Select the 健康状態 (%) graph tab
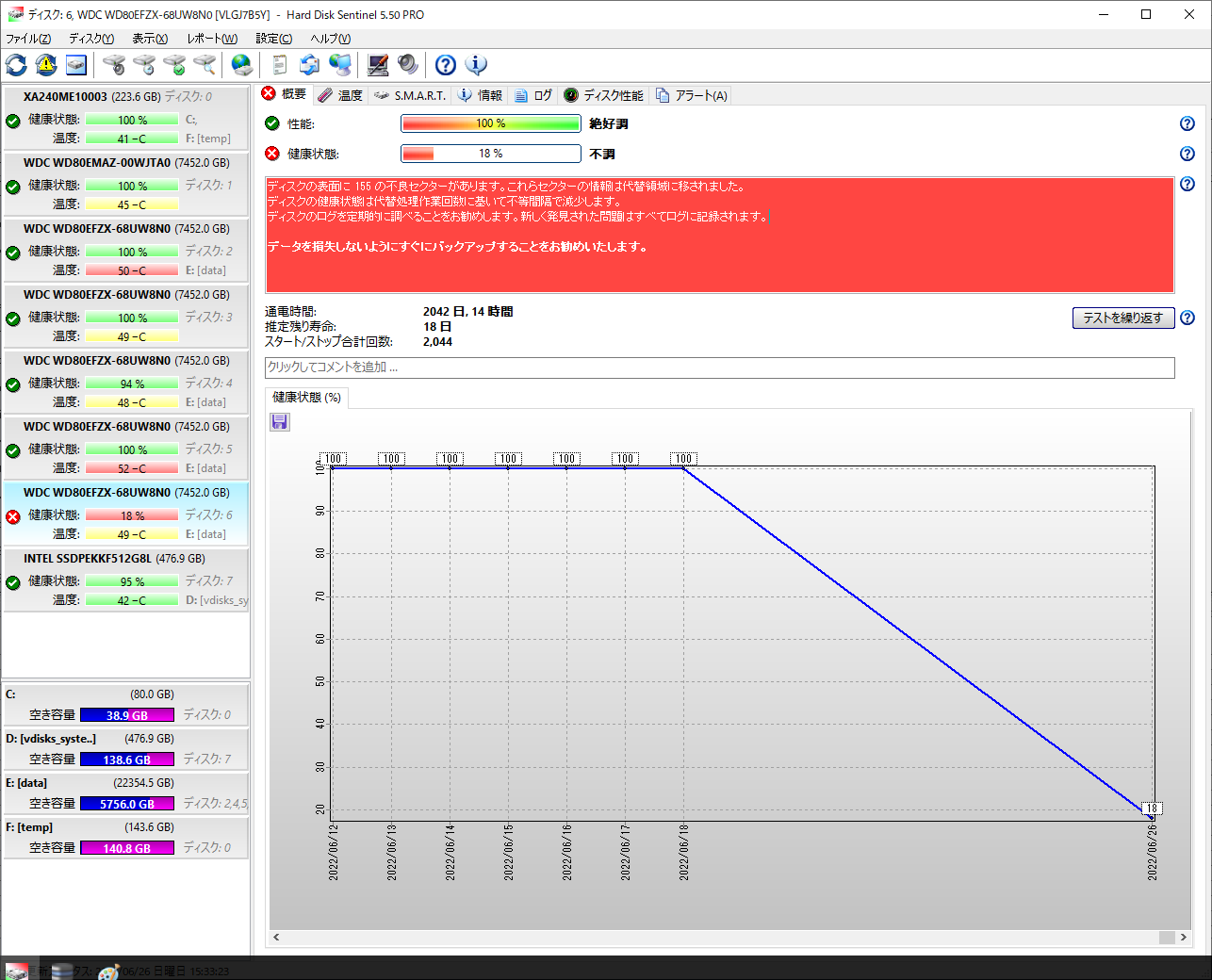 (306, 398)
